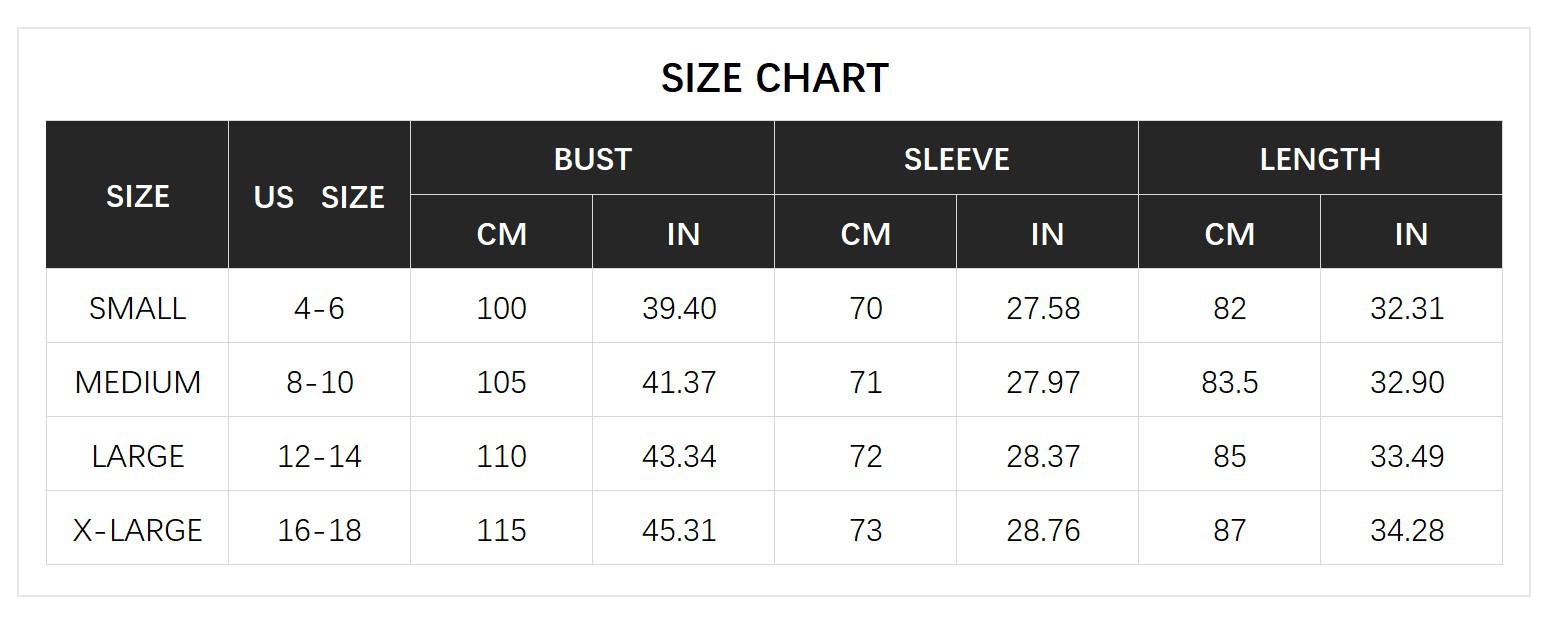
Task: Select the 28.37 sleeve inches cell
Action: 1043,456
